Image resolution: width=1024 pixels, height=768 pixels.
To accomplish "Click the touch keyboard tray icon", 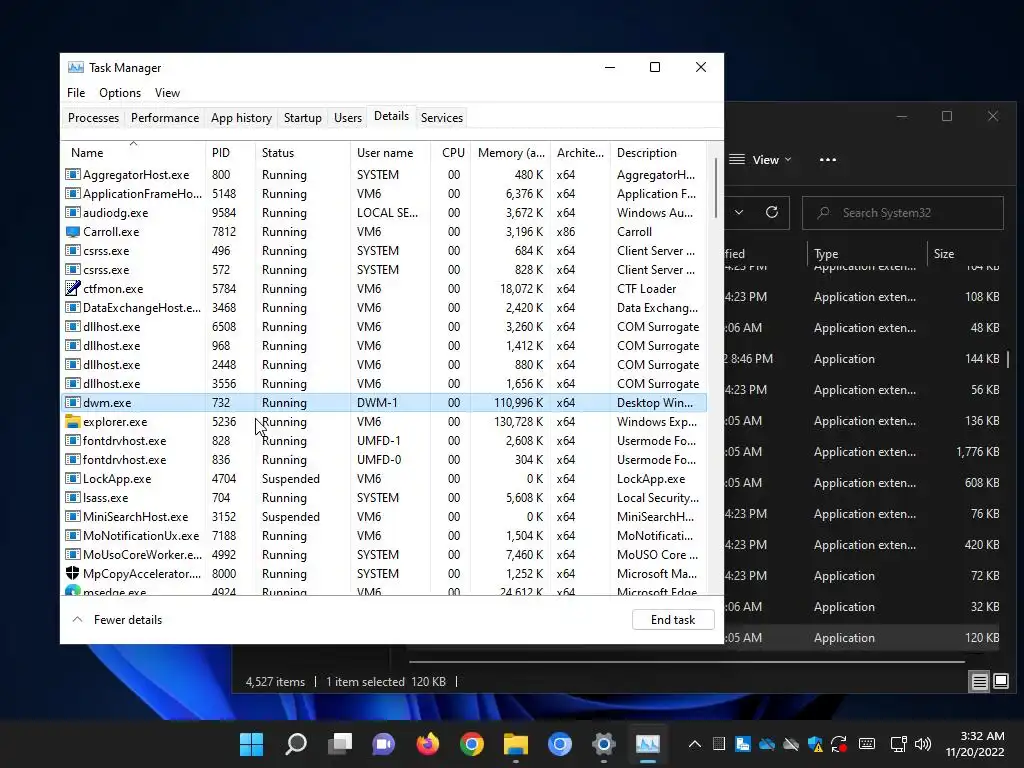I will click(x=867, y=744).
